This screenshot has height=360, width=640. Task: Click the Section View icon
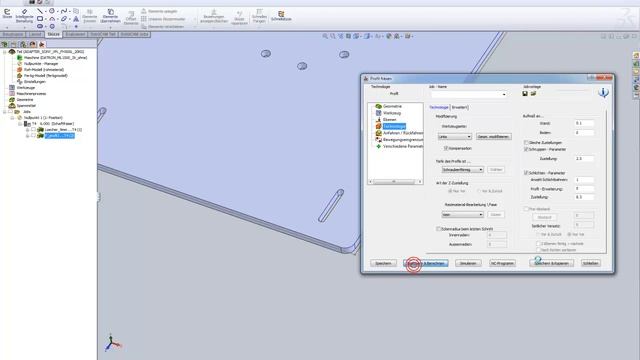tap(349, 36)
